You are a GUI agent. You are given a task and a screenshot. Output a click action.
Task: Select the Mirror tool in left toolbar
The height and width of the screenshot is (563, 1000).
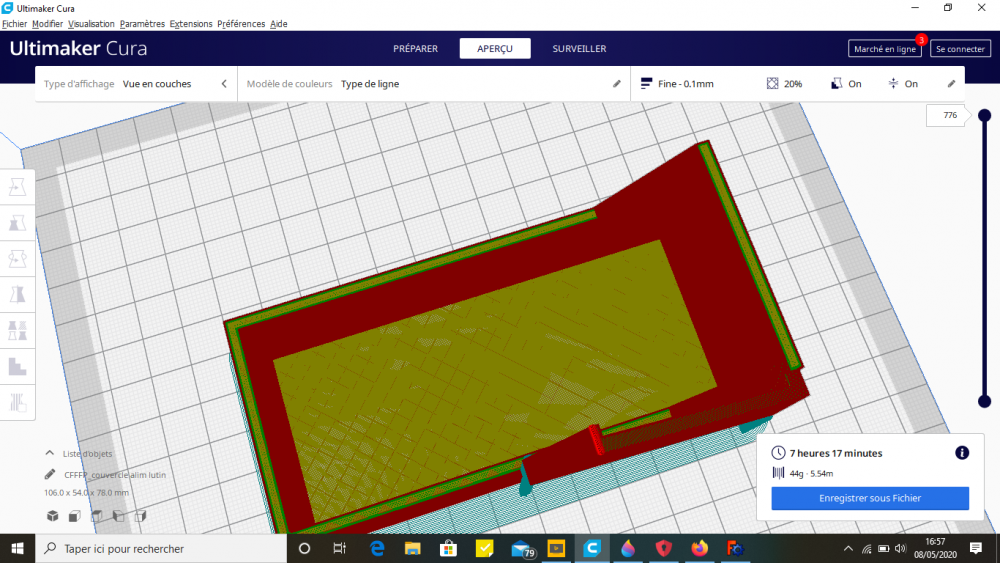pos(17,295)
